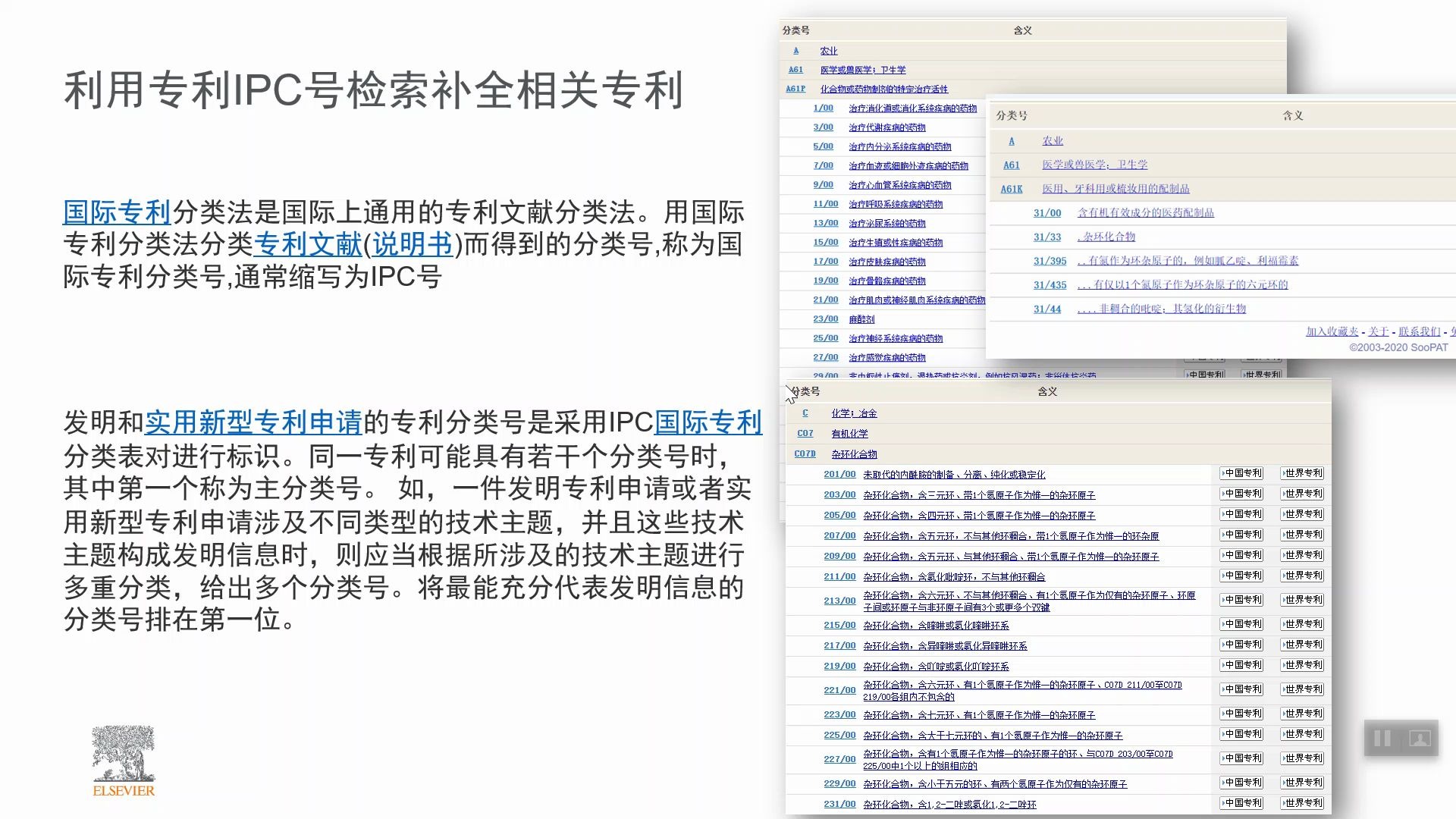Click the slide title 利用专利IPC号检索补全相关专利

coord(374,89)
